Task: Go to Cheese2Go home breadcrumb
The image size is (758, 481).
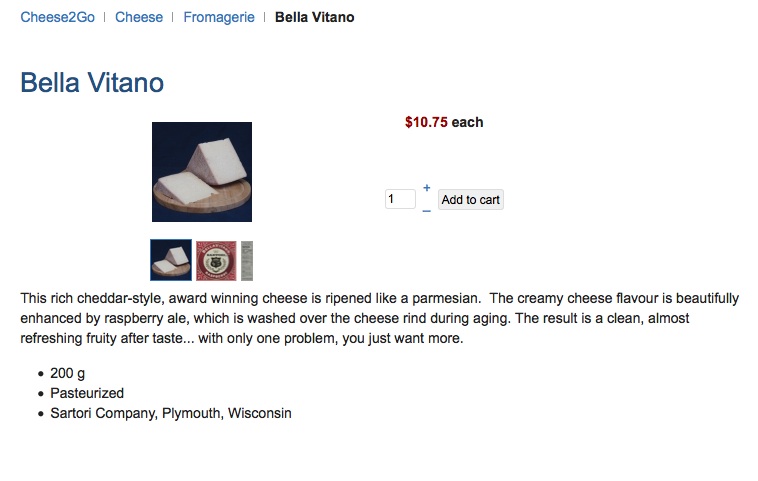Action: point(58,17)
